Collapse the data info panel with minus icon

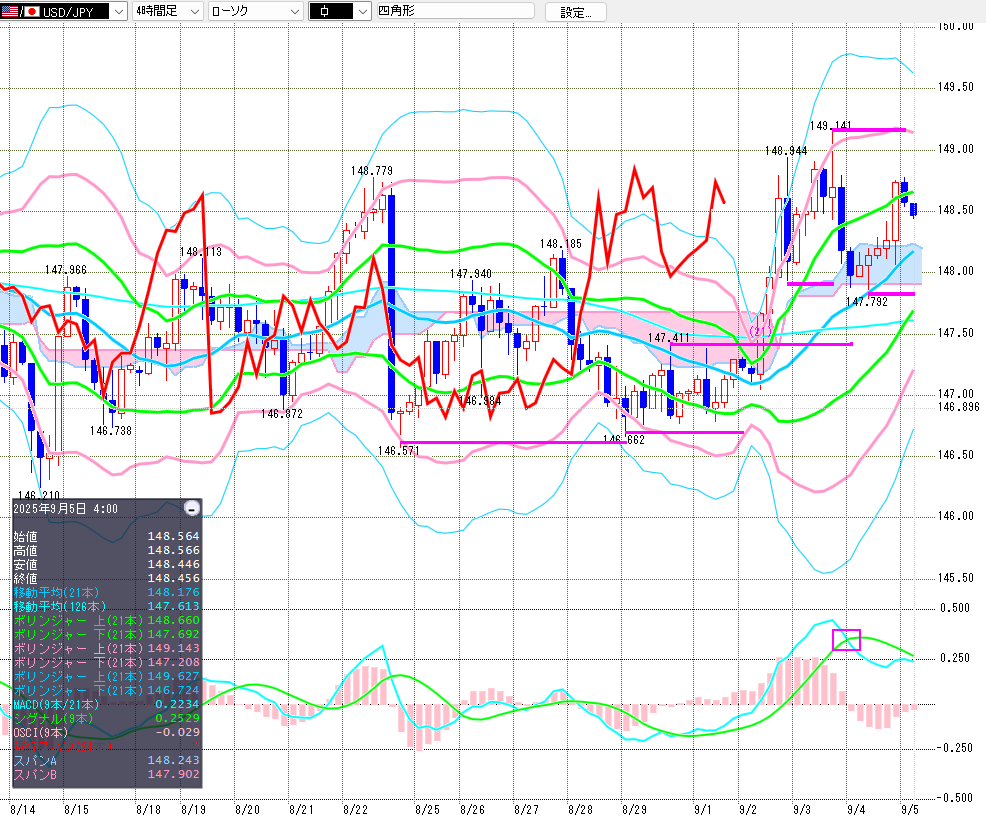[192, 508]
